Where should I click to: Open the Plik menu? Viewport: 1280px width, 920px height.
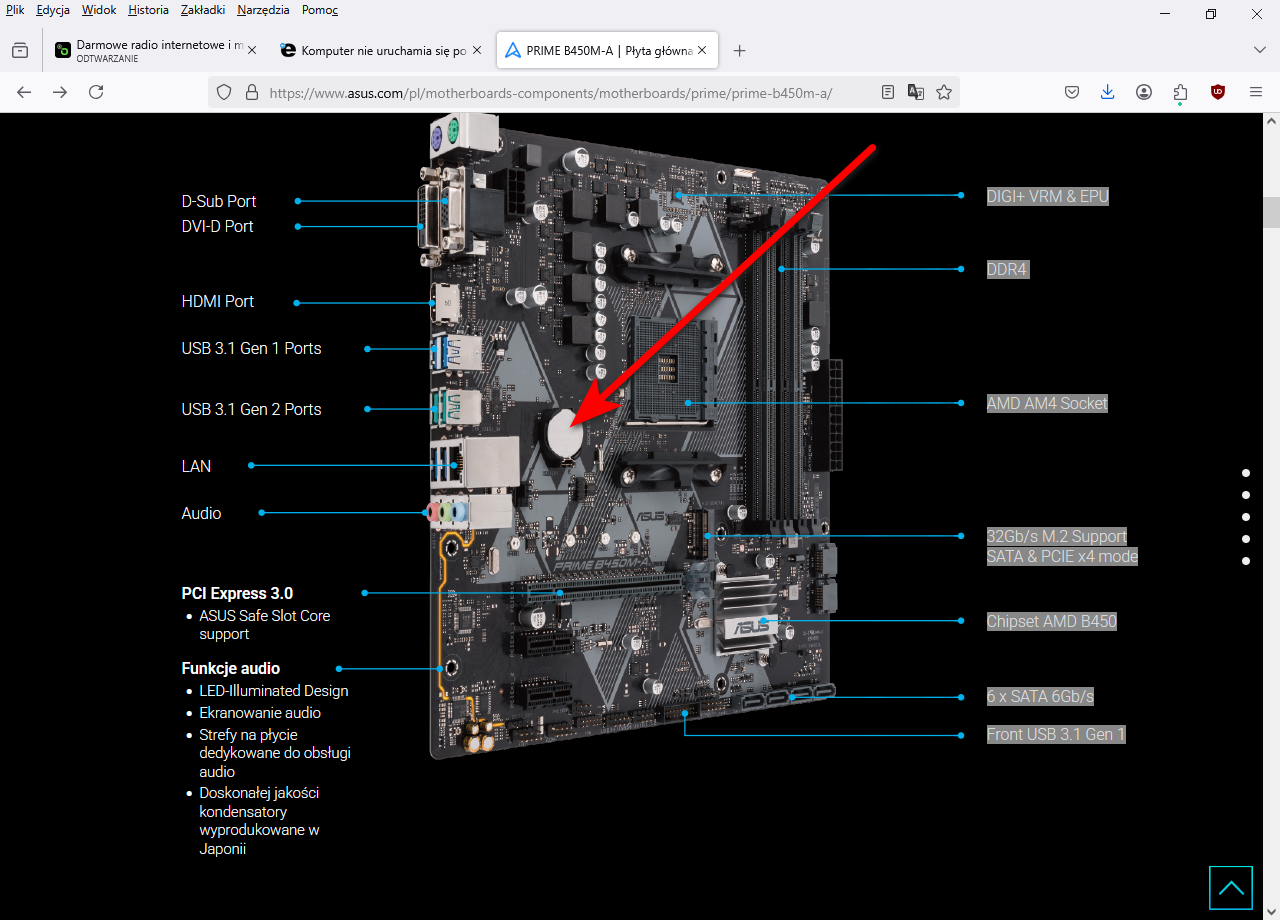[x=15, y=10]
